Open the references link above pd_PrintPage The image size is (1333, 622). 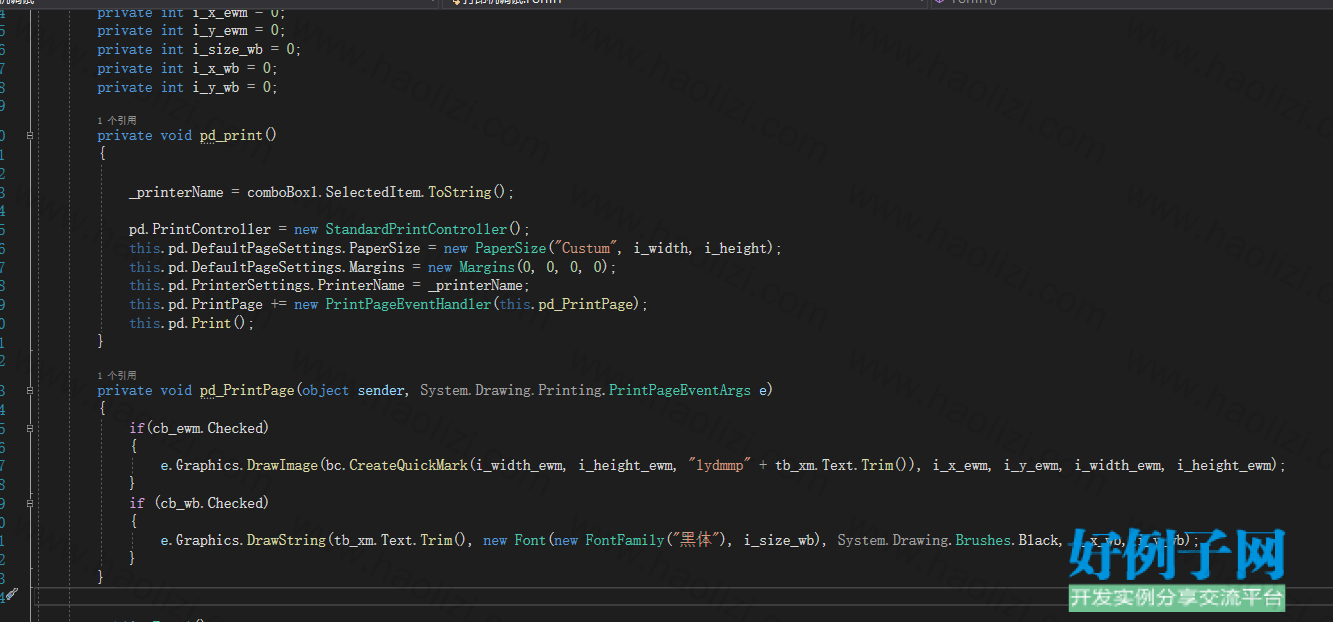tap(117, 375)
